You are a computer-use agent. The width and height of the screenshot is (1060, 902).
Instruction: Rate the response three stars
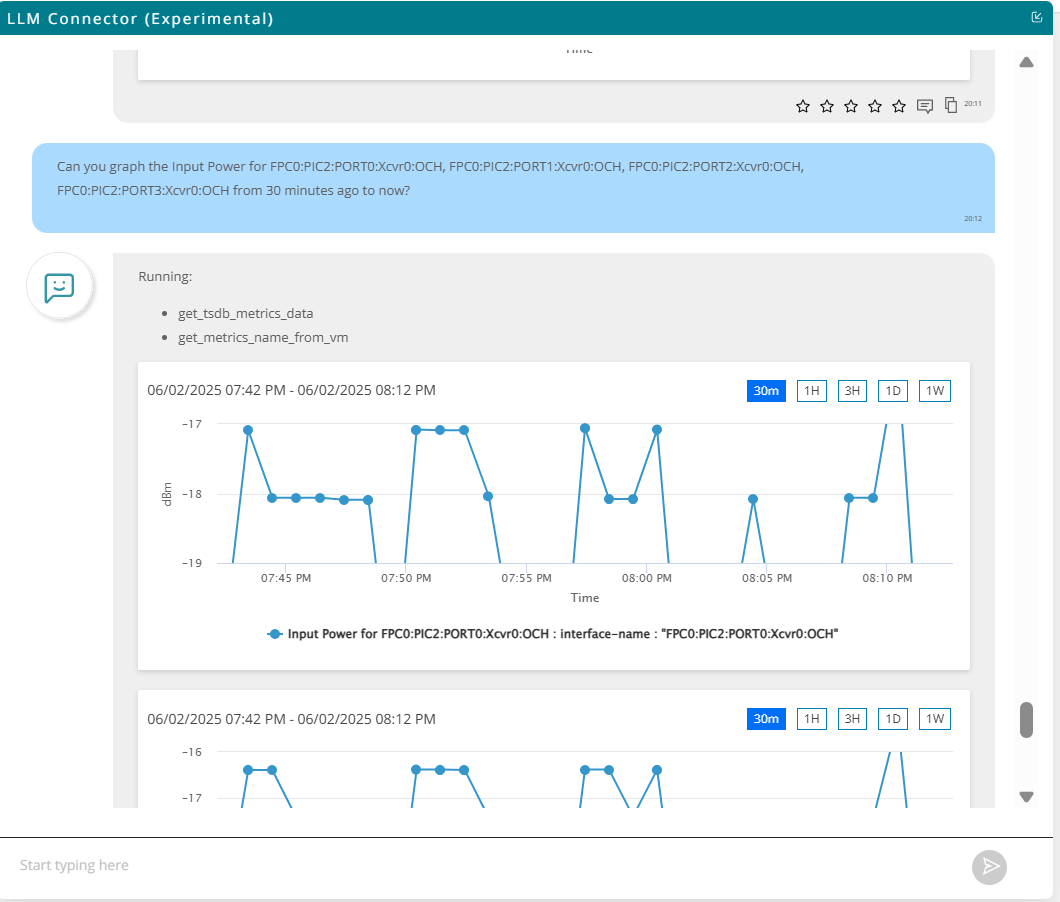[851, 106]
